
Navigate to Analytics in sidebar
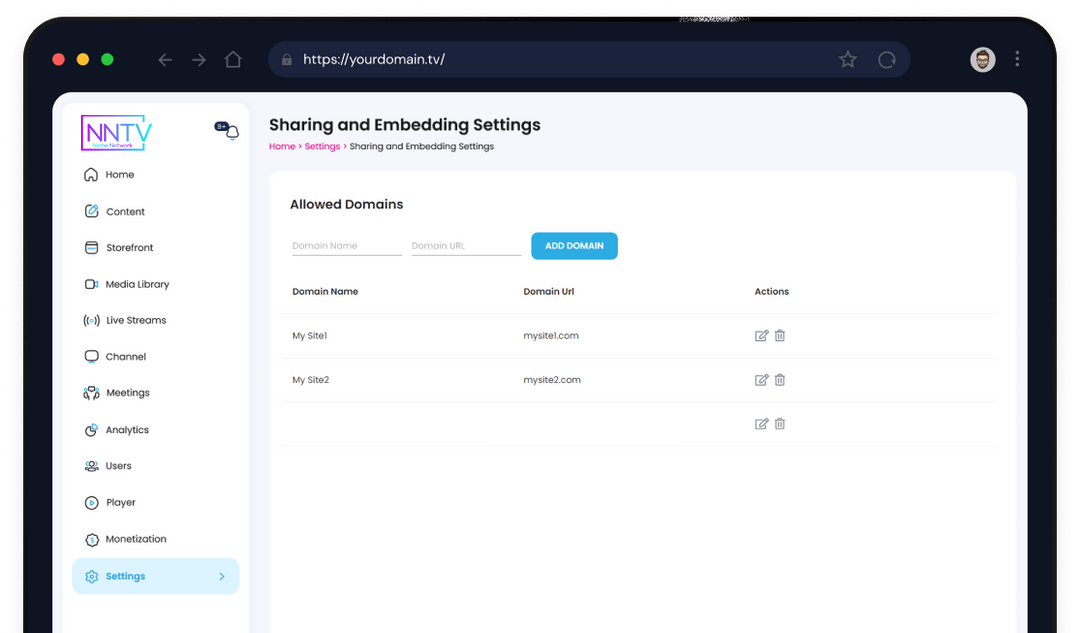[x=127, y=430]
